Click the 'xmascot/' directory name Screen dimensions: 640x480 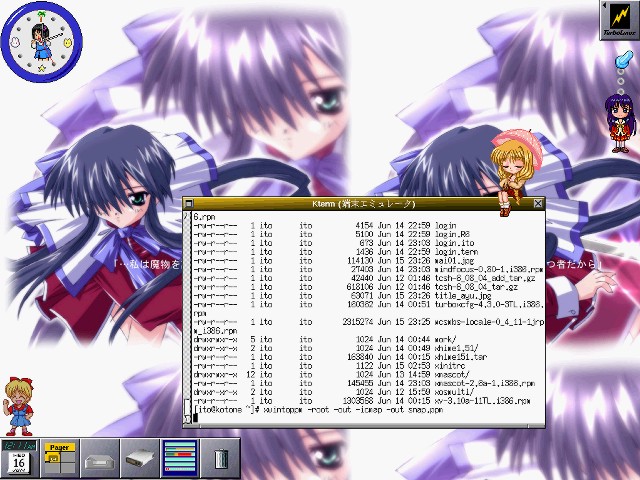coord(453,374)
